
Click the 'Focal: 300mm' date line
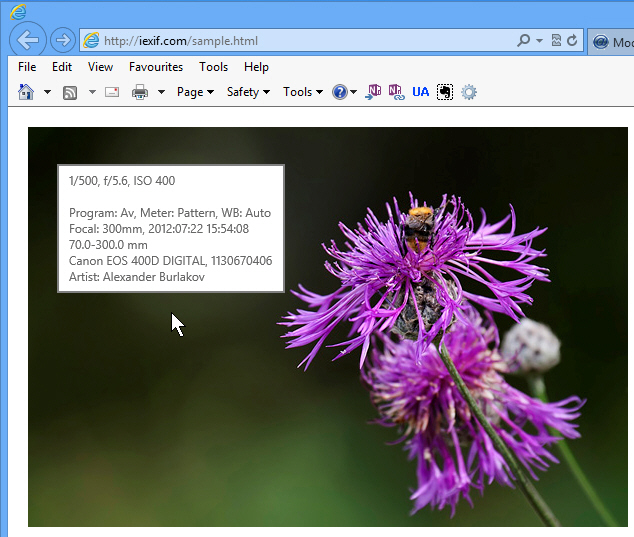[x=159, y=229]
